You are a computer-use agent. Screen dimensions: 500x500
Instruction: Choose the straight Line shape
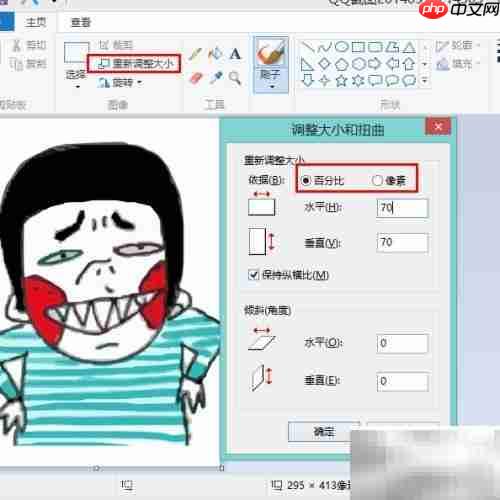[308, 47]
